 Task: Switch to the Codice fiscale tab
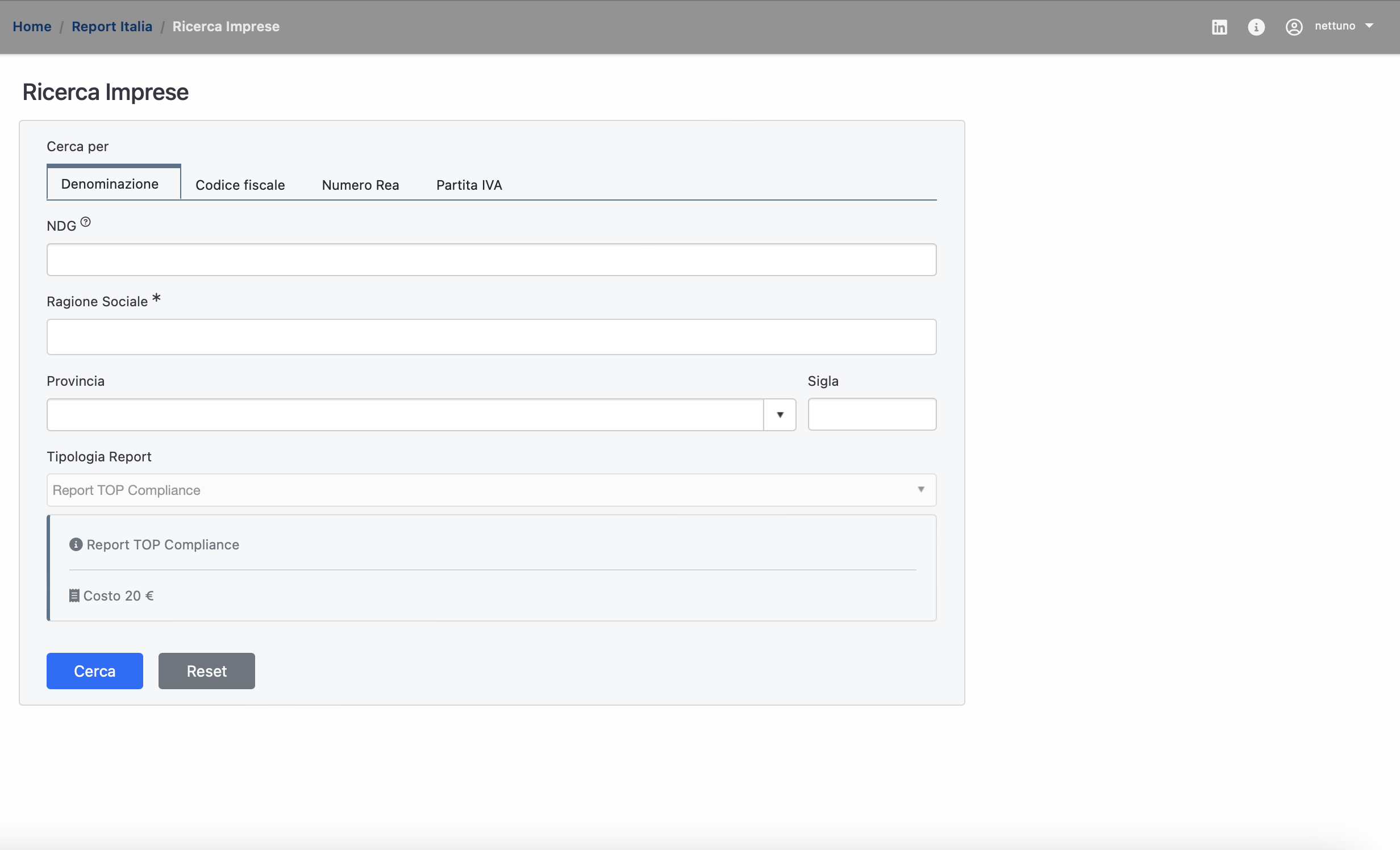pyautogui.click(x=240, y=185)
